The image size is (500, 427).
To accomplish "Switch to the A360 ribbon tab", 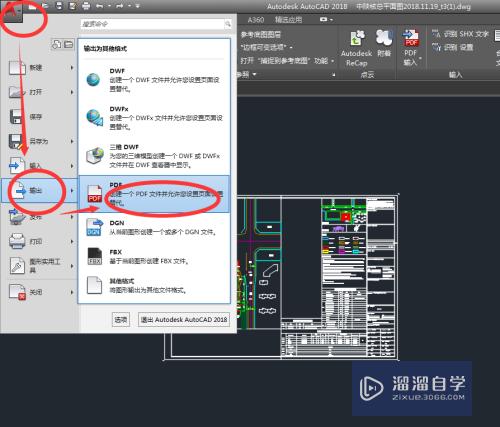I will click(256, 20).
